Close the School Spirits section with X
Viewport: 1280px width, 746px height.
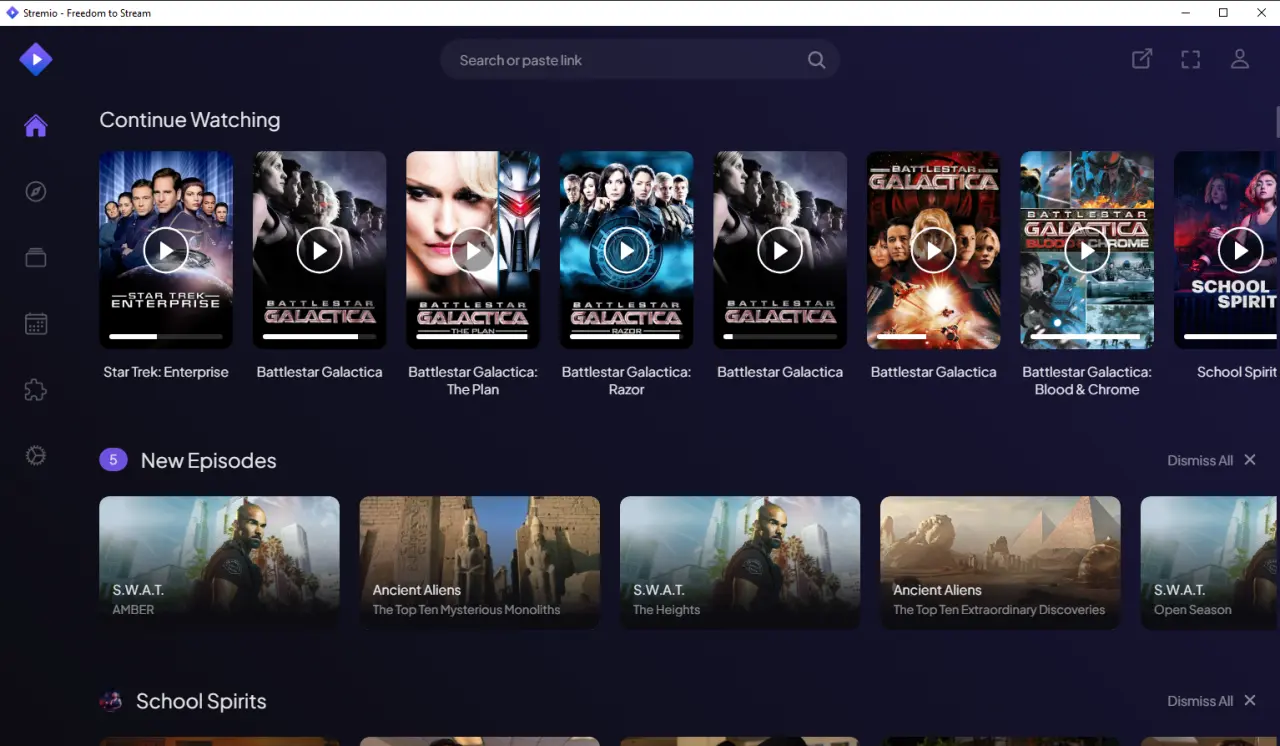1250,701
